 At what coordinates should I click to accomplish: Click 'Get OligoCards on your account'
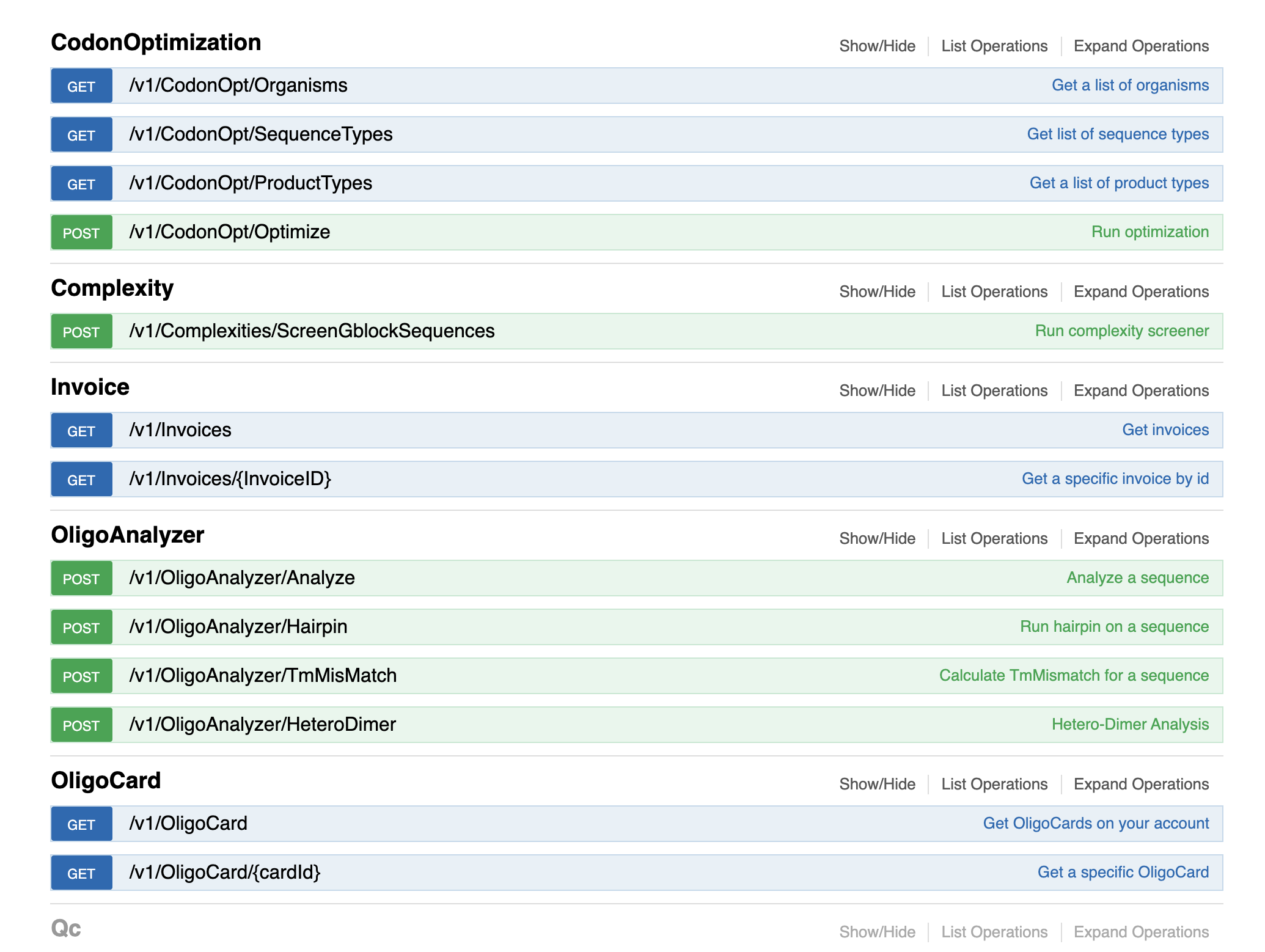1096,823
